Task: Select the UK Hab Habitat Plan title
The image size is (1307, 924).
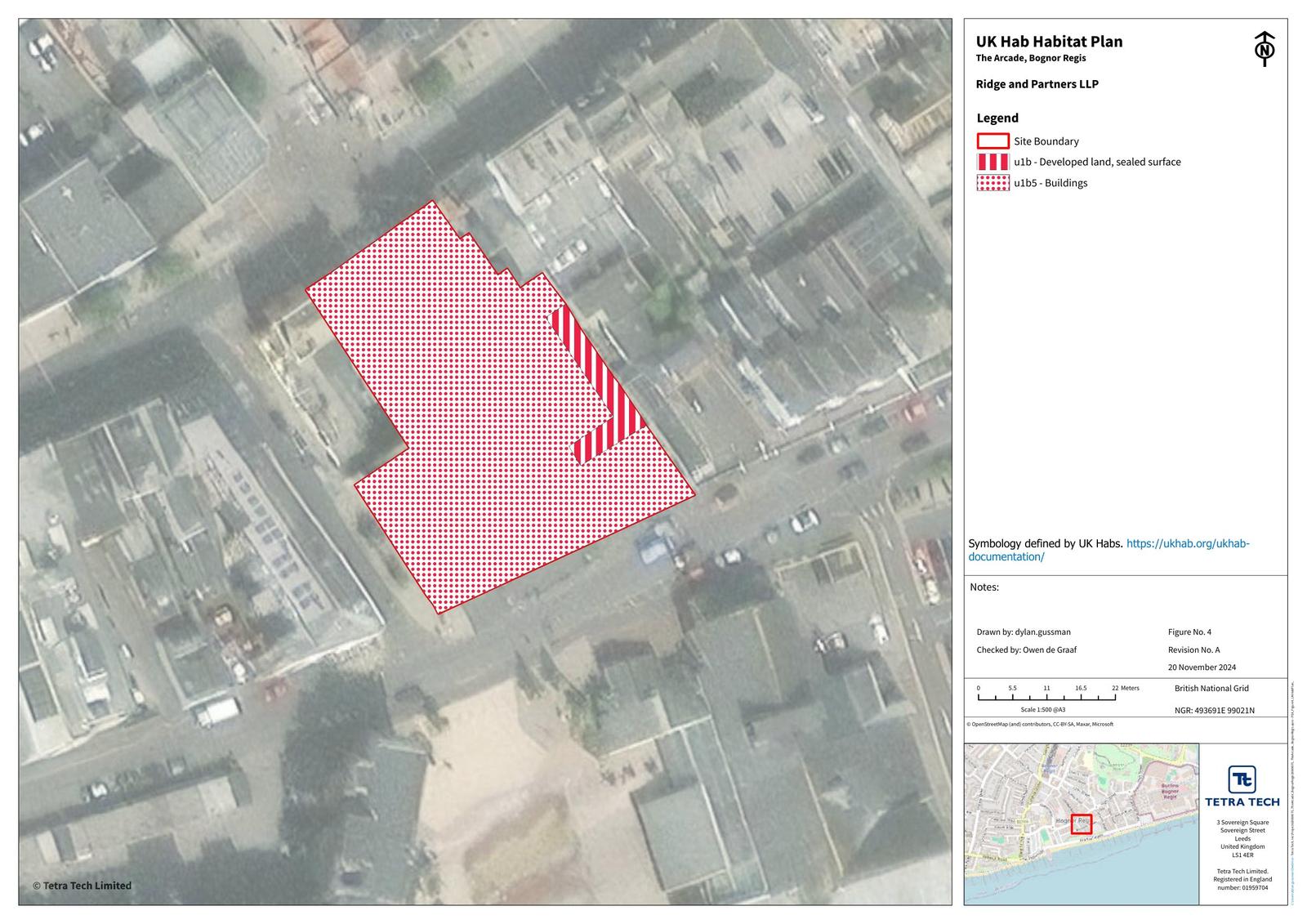Action: tap(1049, 42)
